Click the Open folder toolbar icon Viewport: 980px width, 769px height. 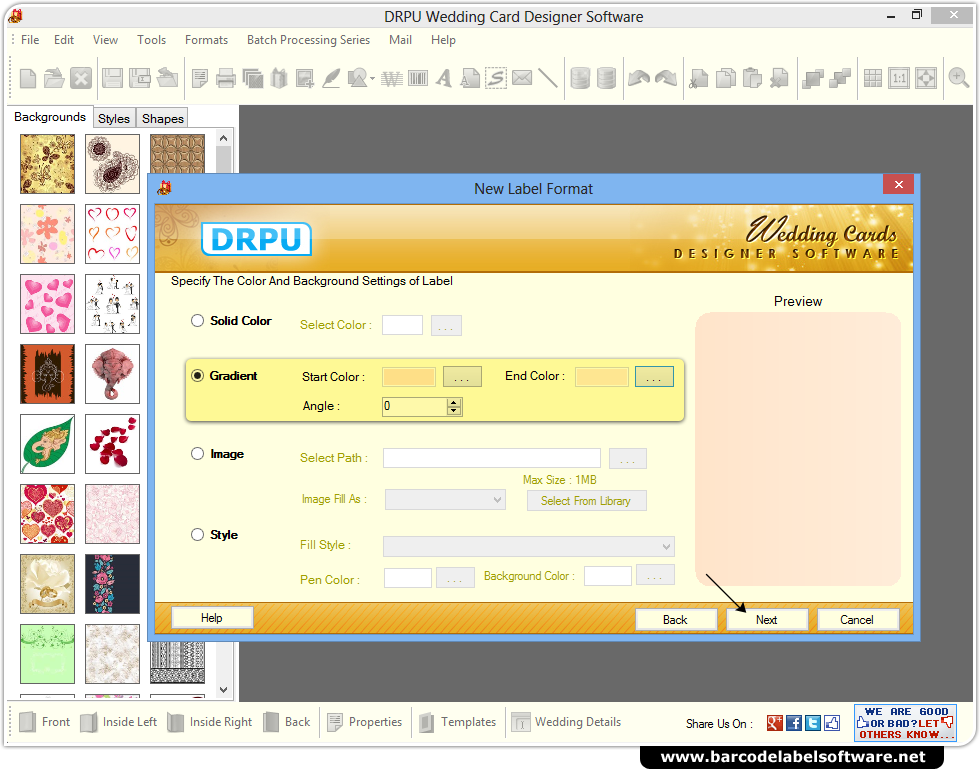pyautogui.click(x=54, y=79)
